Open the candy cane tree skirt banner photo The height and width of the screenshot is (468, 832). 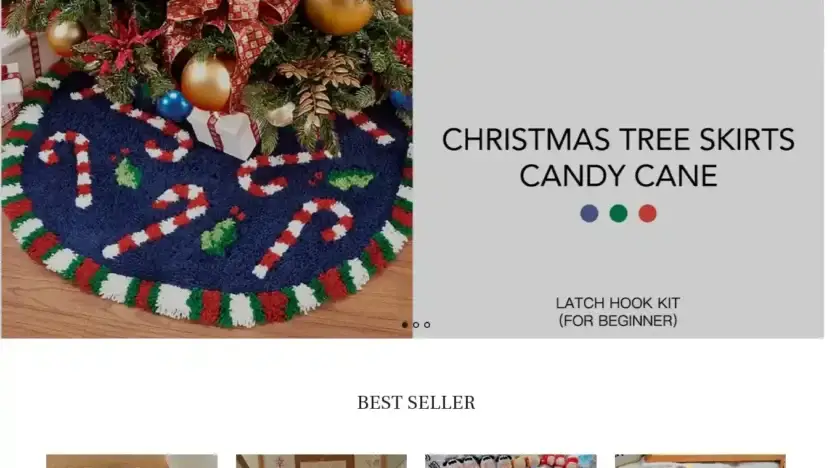(207, 169)
